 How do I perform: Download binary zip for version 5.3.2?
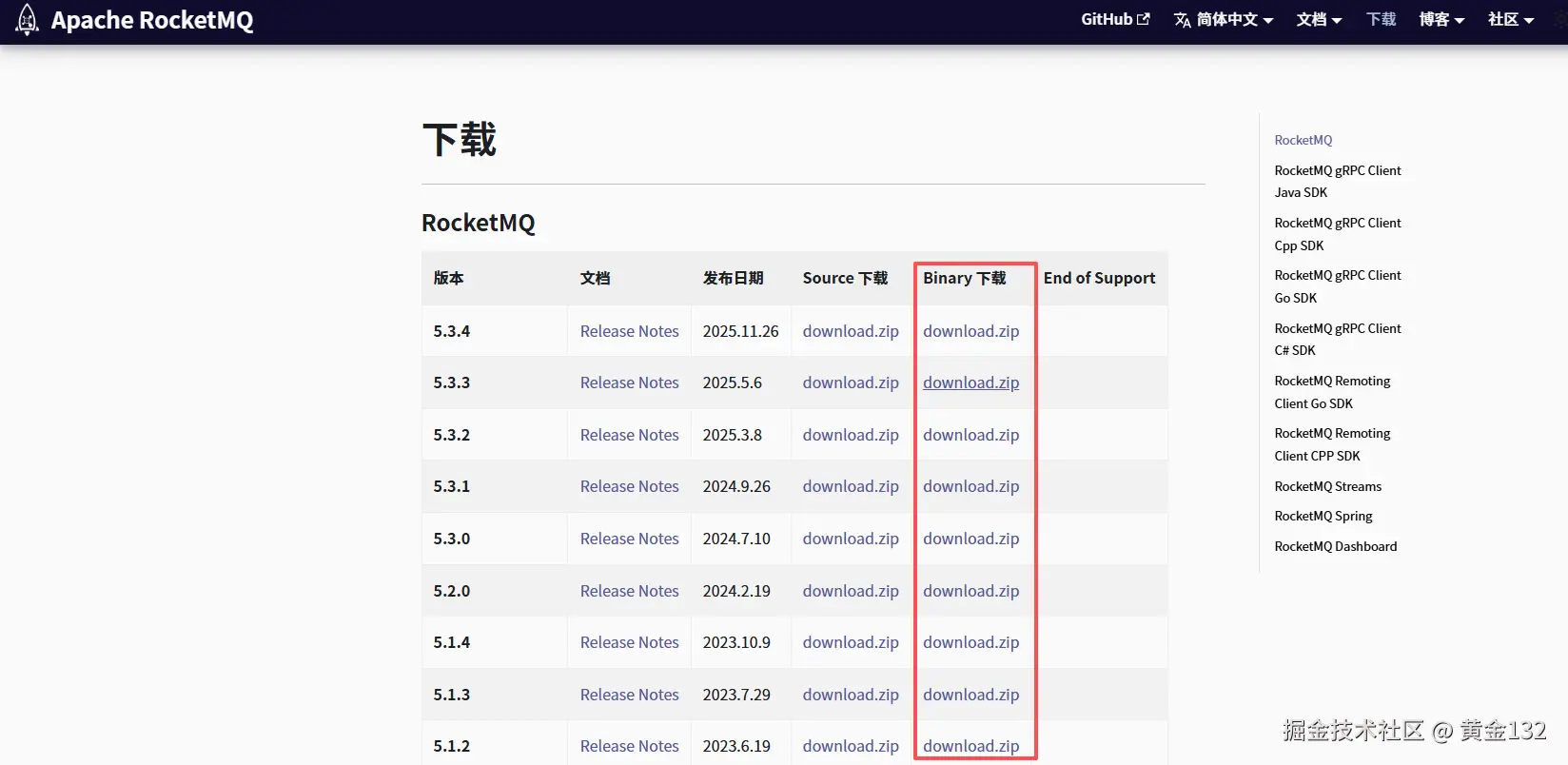970,435
